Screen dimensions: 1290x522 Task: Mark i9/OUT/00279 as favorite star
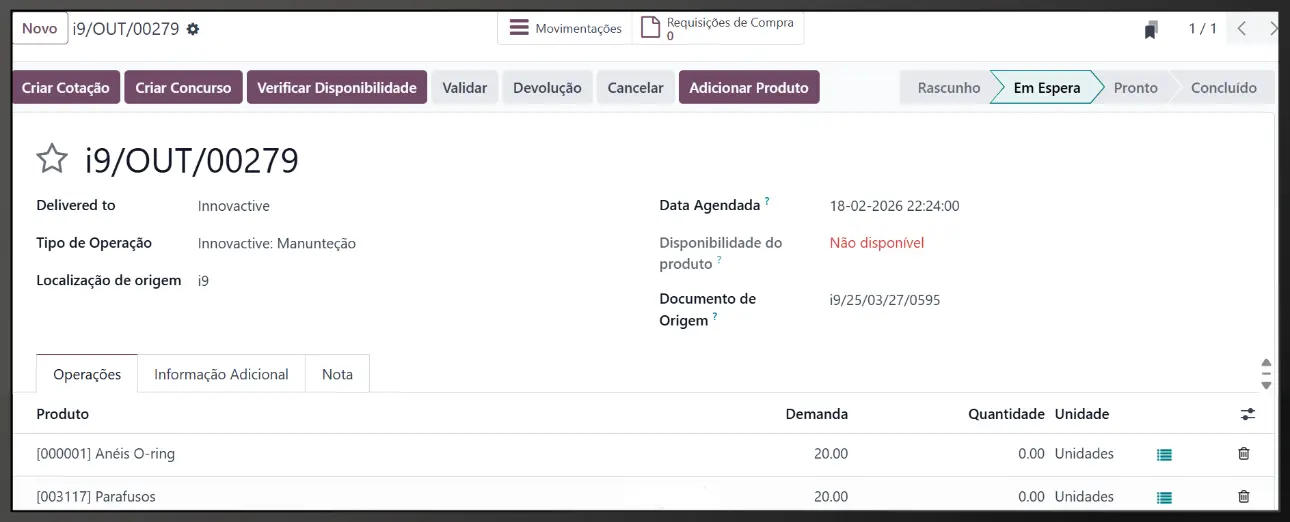pyautogui.click(x=52, y=159)
